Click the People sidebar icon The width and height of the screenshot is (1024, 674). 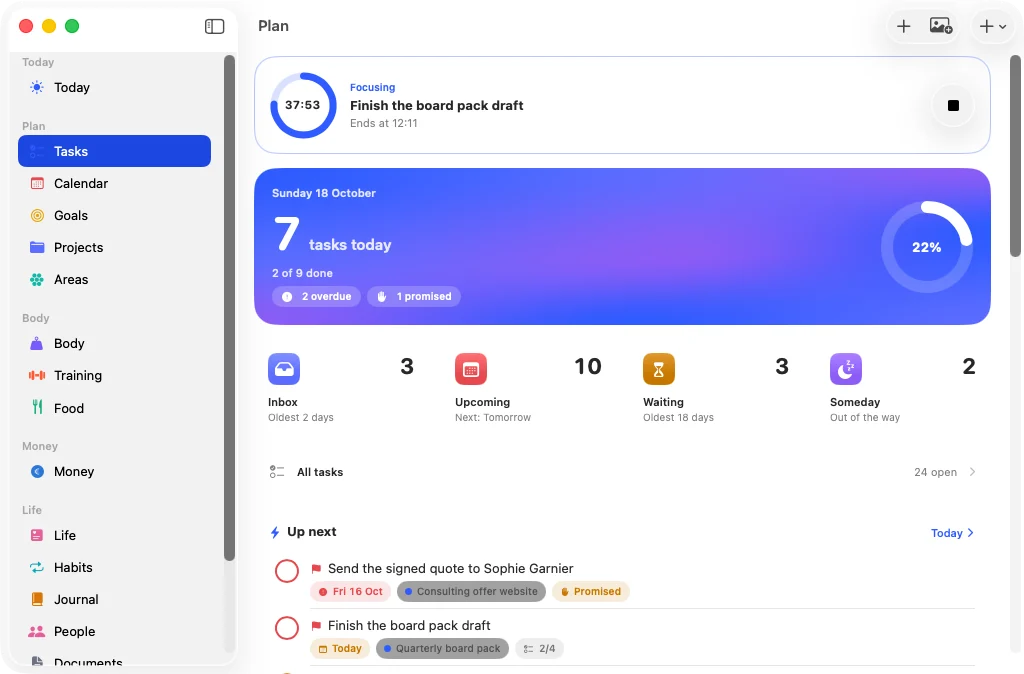tap(37, 632)
